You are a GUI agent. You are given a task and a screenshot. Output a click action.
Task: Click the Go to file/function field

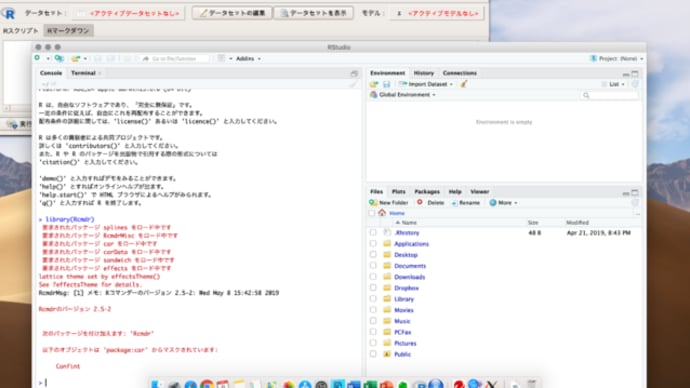pos(175,59)
